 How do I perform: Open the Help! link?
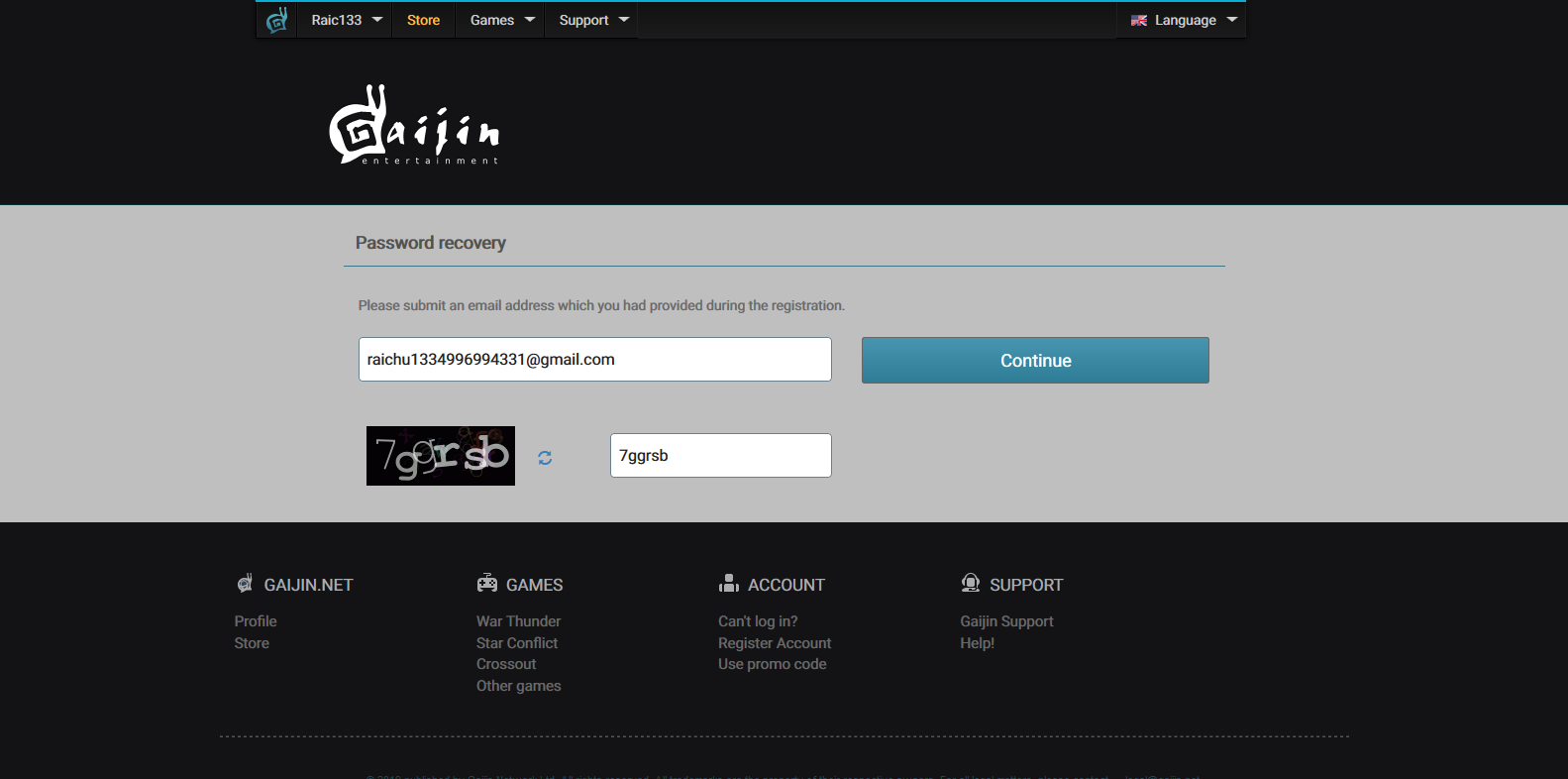coord(977,643)
